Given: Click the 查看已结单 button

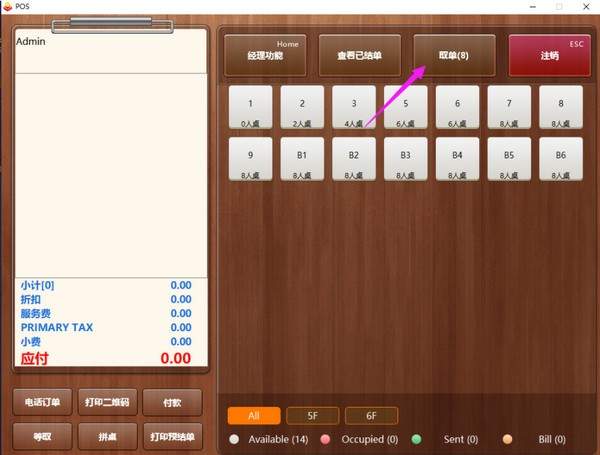Looking at the screenshot, I should click(360, 55).
